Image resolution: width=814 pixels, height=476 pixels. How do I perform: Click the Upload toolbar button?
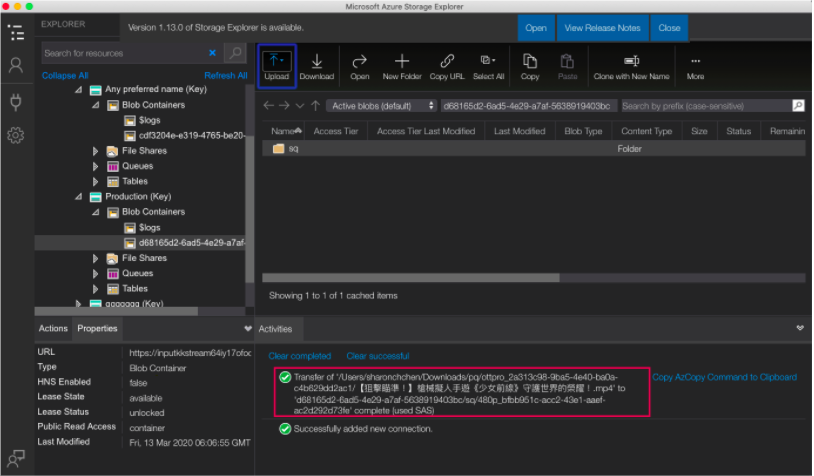tap(277, 66)
